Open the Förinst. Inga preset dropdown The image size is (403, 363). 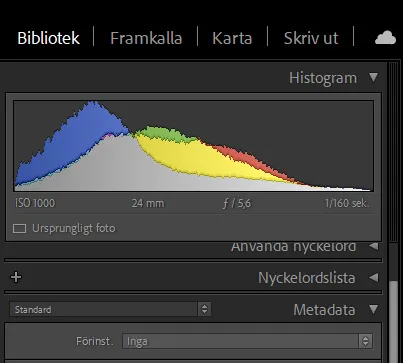(x=247, y=341)
